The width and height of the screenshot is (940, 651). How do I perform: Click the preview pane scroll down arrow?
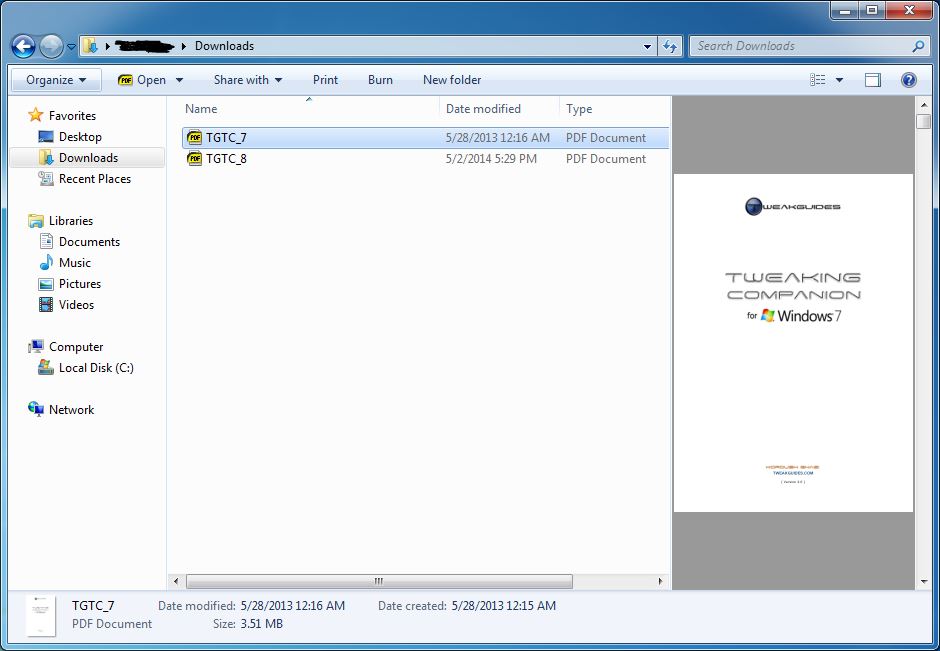pyautogui.click(x=923, y=581)
